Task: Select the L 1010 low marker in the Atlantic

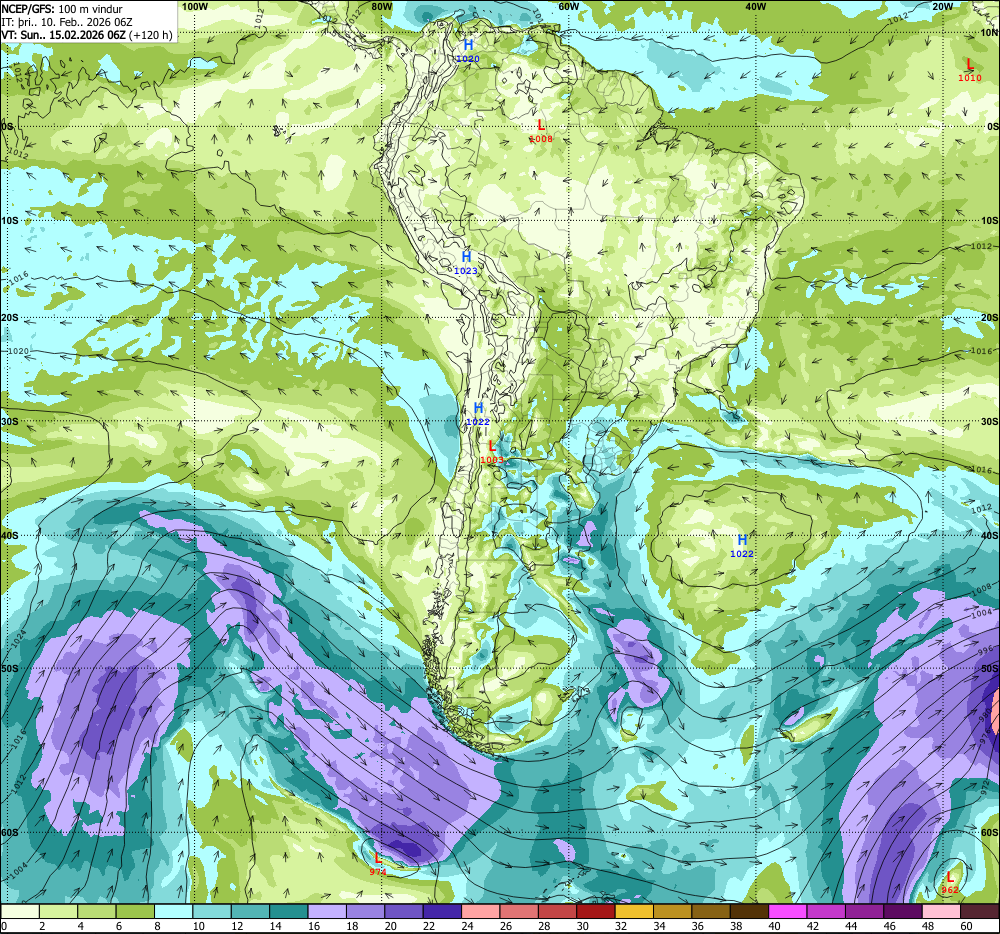Action: point(970,70)
